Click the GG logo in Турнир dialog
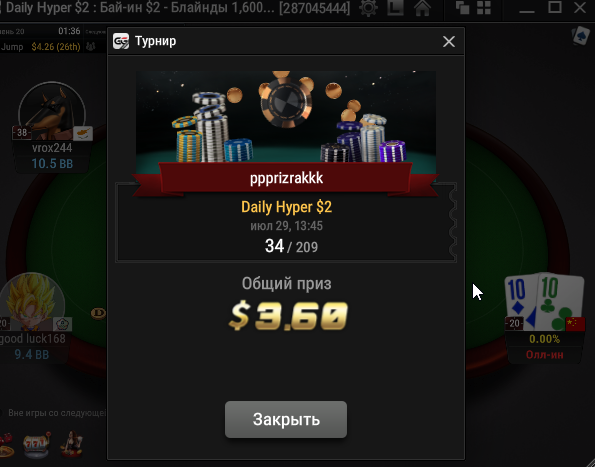The height and width of the screenshot is (467, 595). click(x=121, y=41)
